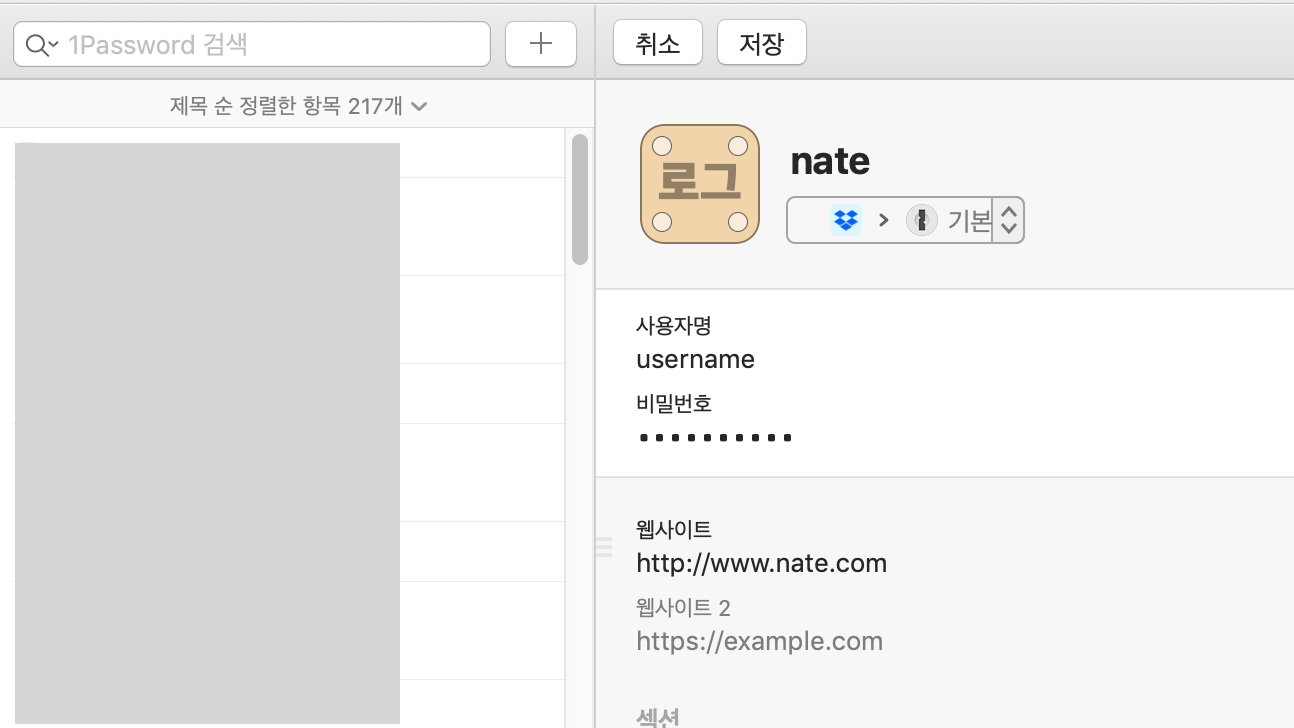This screenshot has width=1294, height=728.
Task: Click the item list scrollbar thumb
Action: point(579,199)
